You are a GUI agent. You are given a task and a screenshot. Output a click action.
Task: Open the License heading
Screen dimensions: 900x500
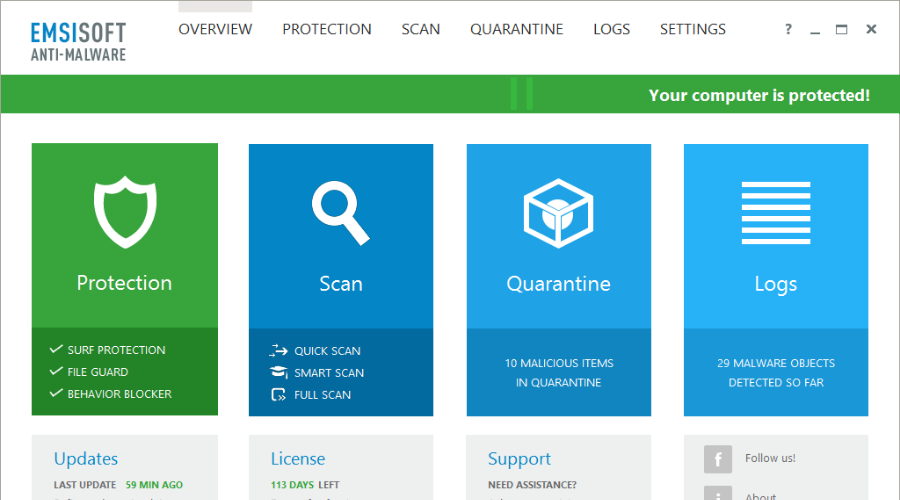coord(297,459)
